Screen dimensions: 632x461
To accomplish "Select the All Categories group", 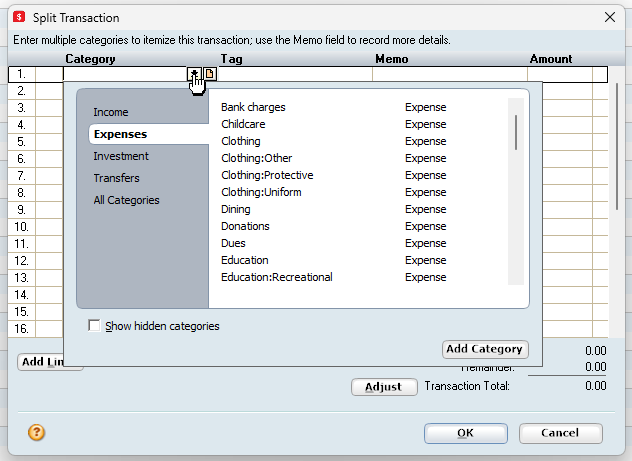I will [x=127, y=200].
